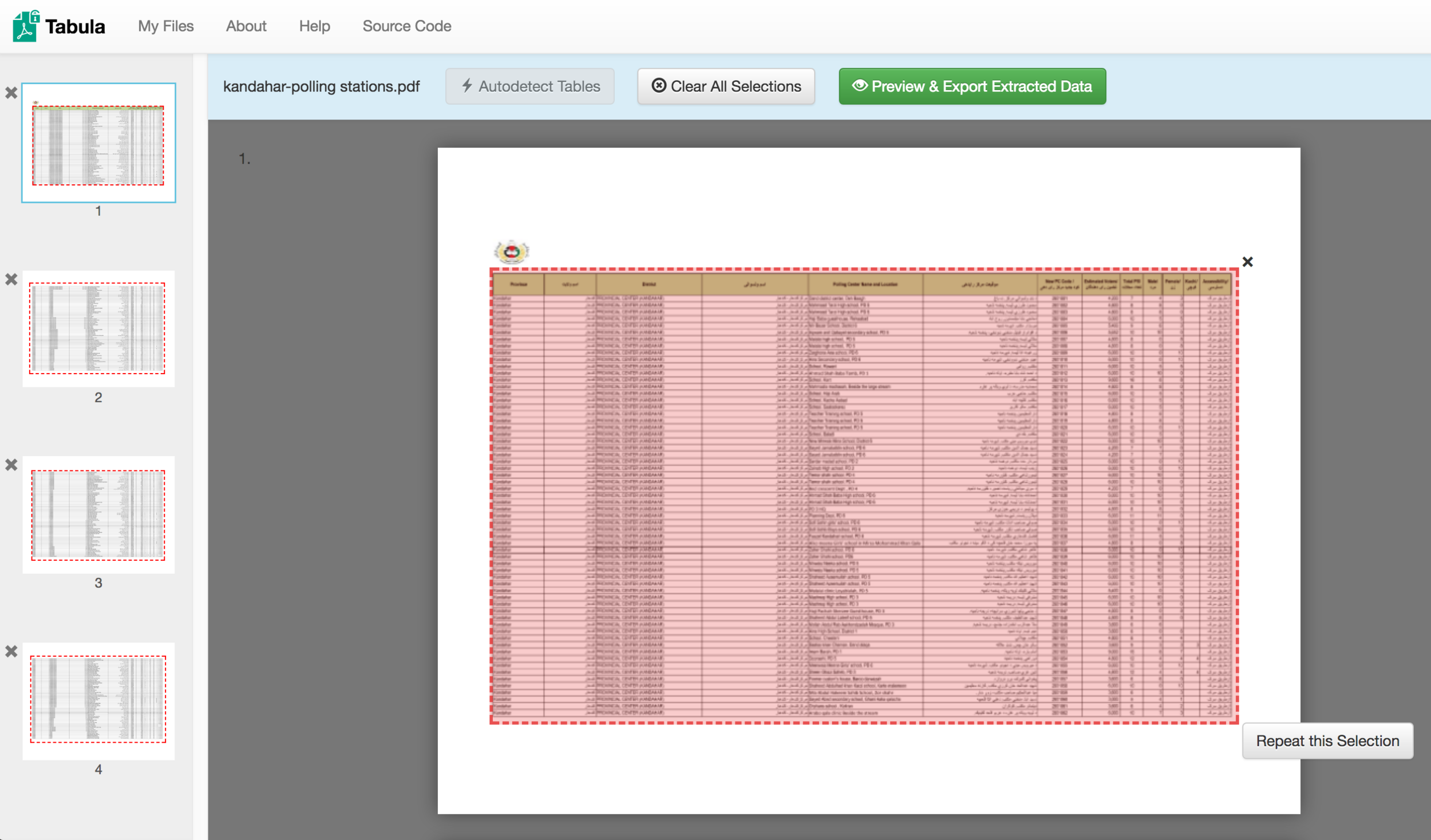Click Clear All Selections button
Viewport: 1431px width, 840px height.
[726, 86]
